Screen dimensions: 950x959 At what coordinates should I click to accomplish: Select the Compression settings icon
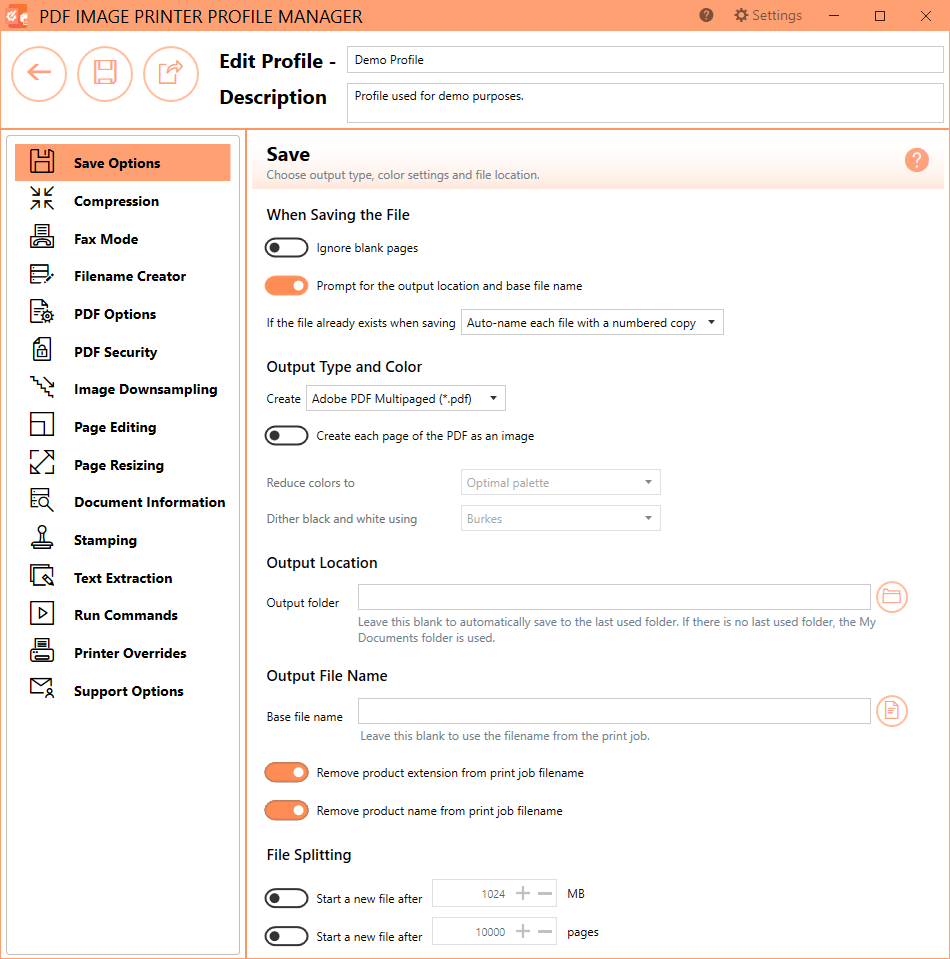41,200
